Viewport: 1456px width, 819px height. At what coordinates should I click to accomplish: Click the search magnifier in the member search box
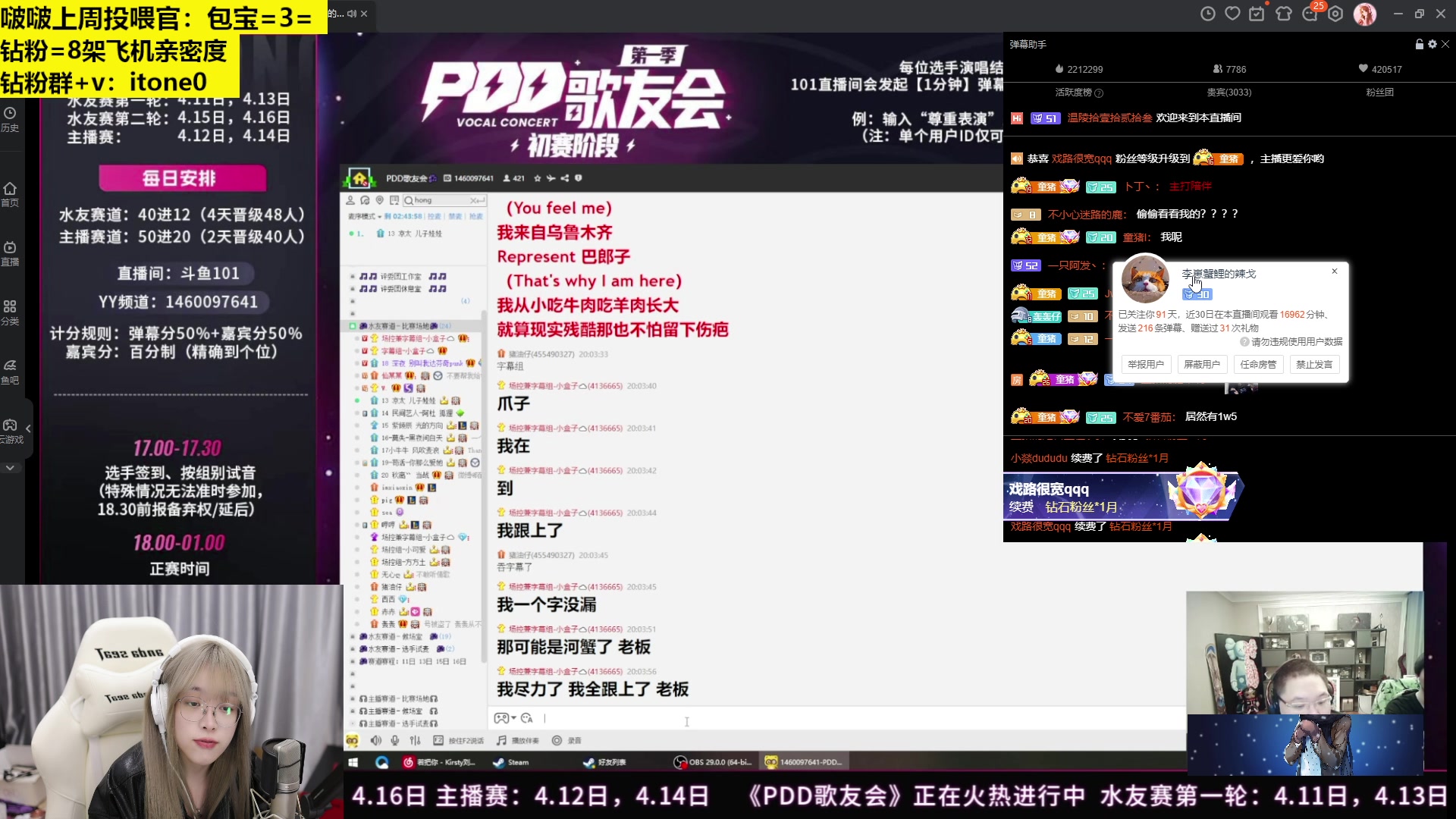coord(409,200)
